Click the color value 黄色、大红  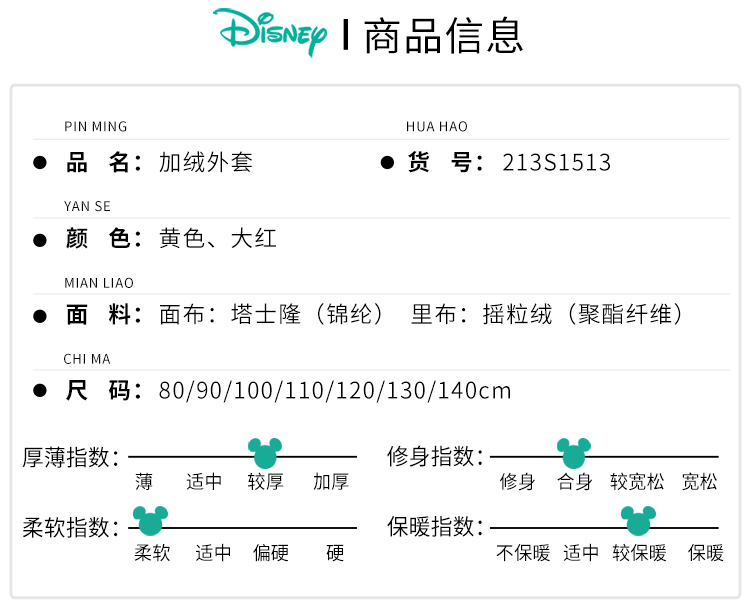218,238
